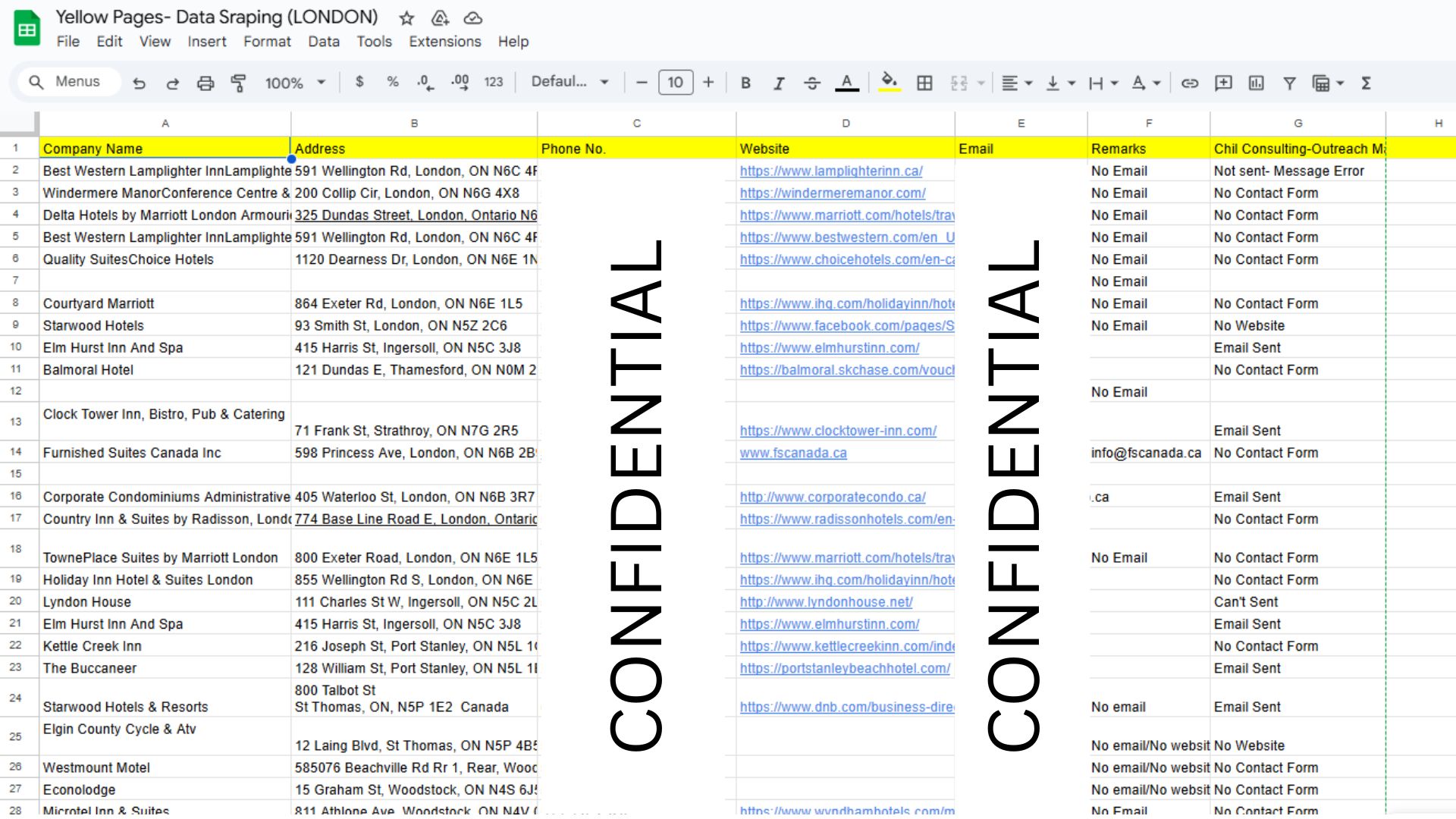
Task: Expand the Default font dropdown
Action: tap(570, 82)
